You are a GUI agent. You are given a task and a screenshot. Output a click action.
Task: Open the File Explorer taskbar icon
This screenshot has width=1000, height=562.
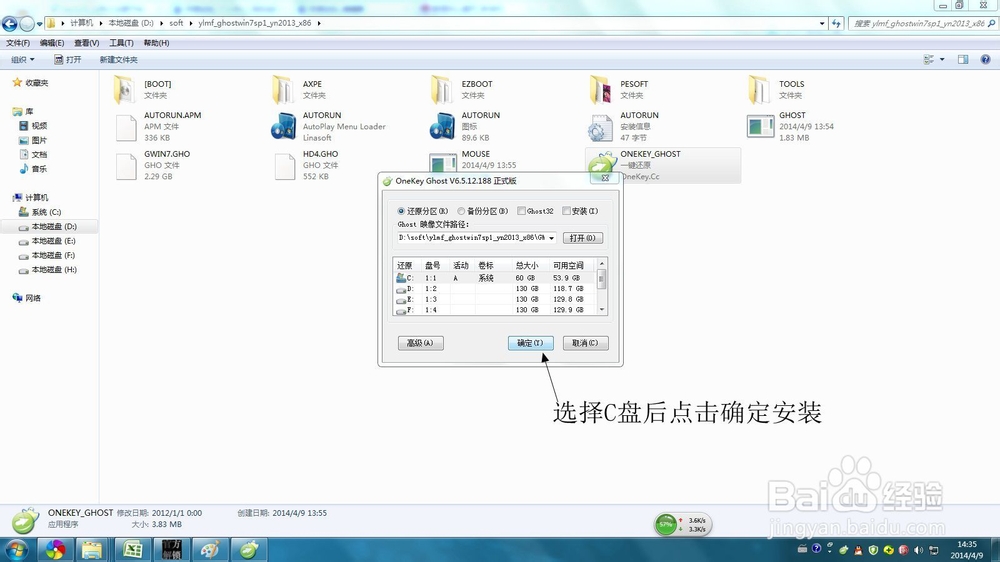[92, 549]
